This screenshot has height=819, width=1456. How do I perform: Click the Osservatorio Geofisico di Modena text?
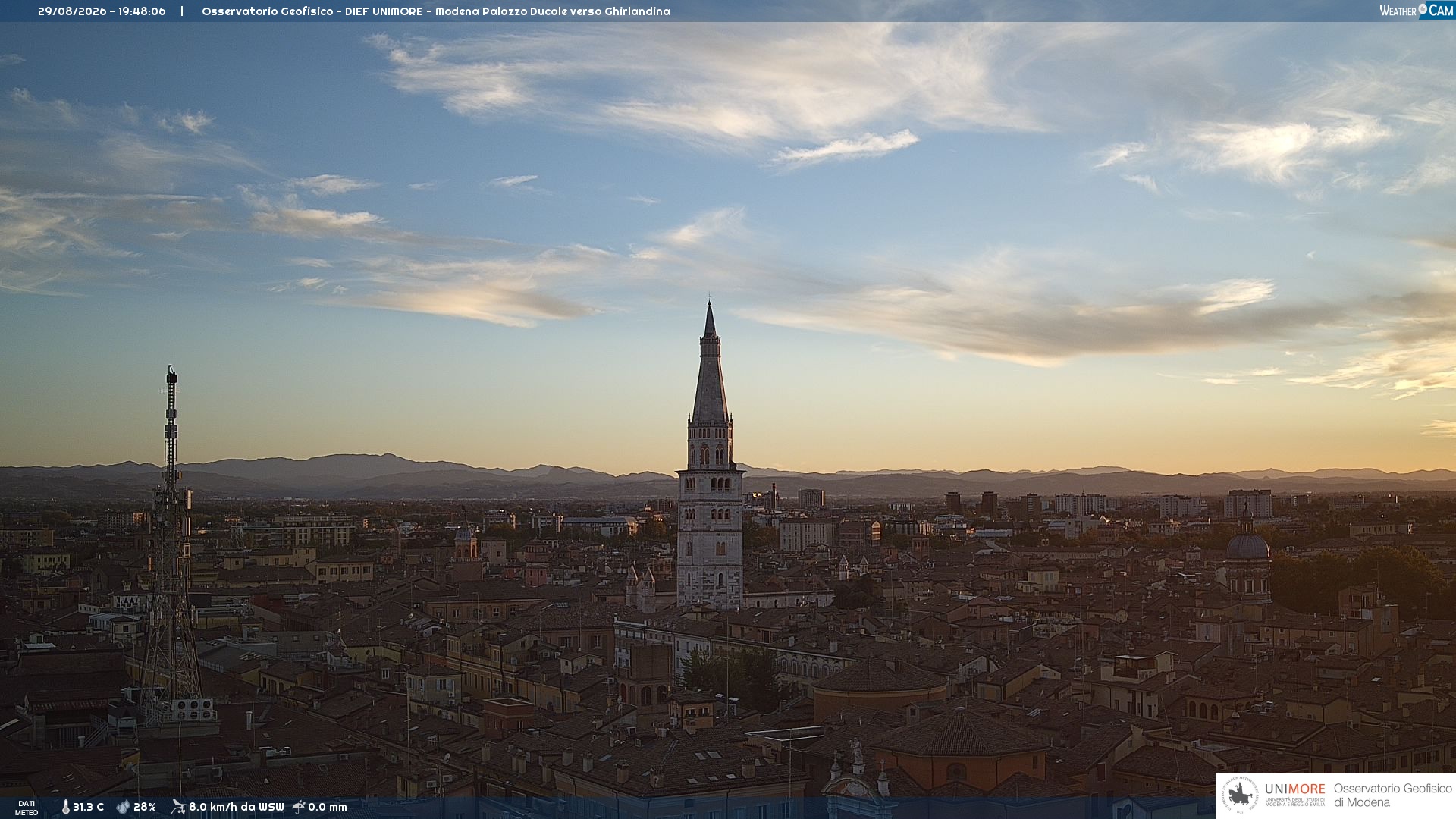tap(1392, 795)
